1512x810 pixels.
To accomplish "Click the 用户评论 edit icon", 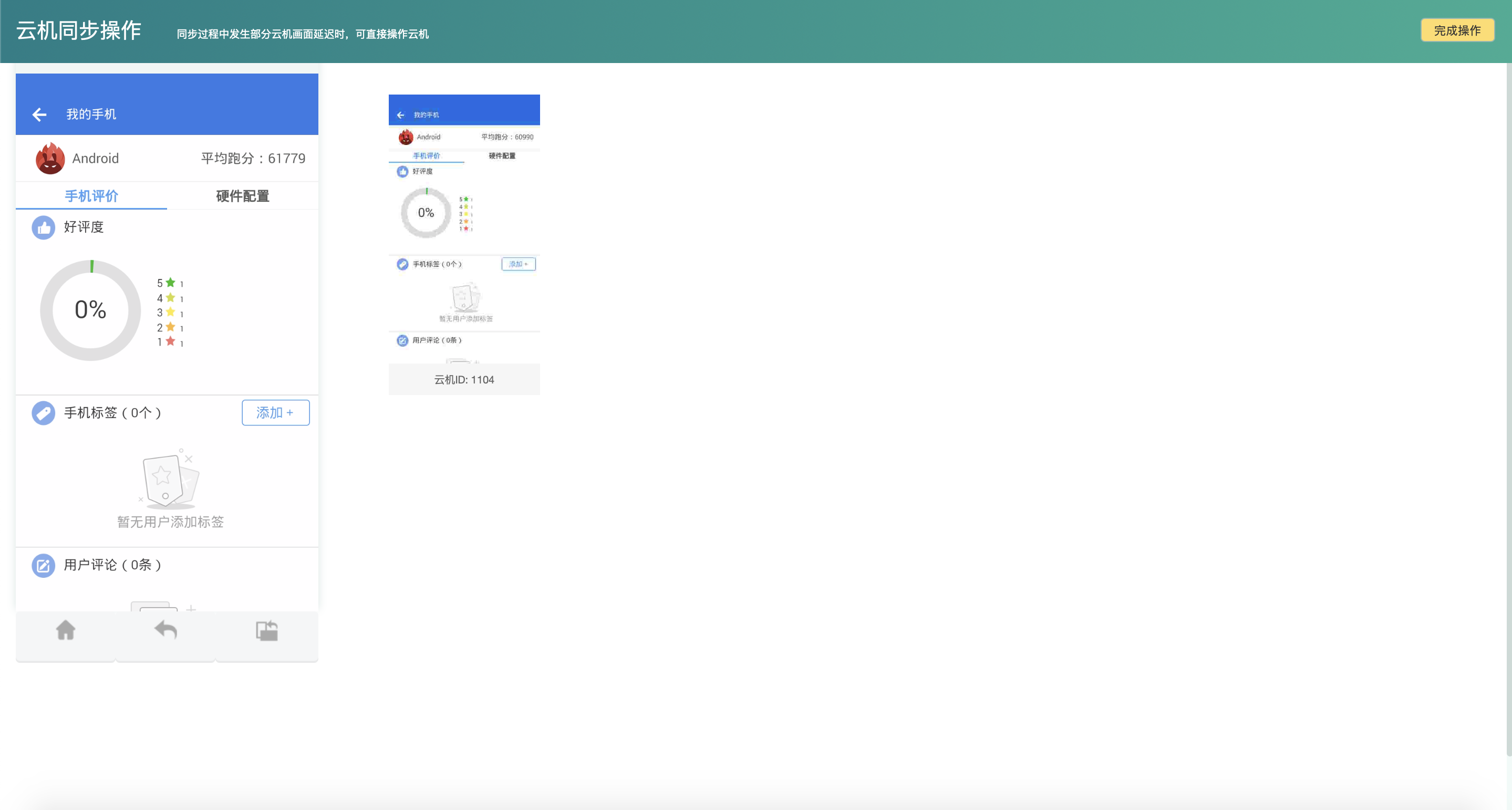I will [x=44, y=565].
